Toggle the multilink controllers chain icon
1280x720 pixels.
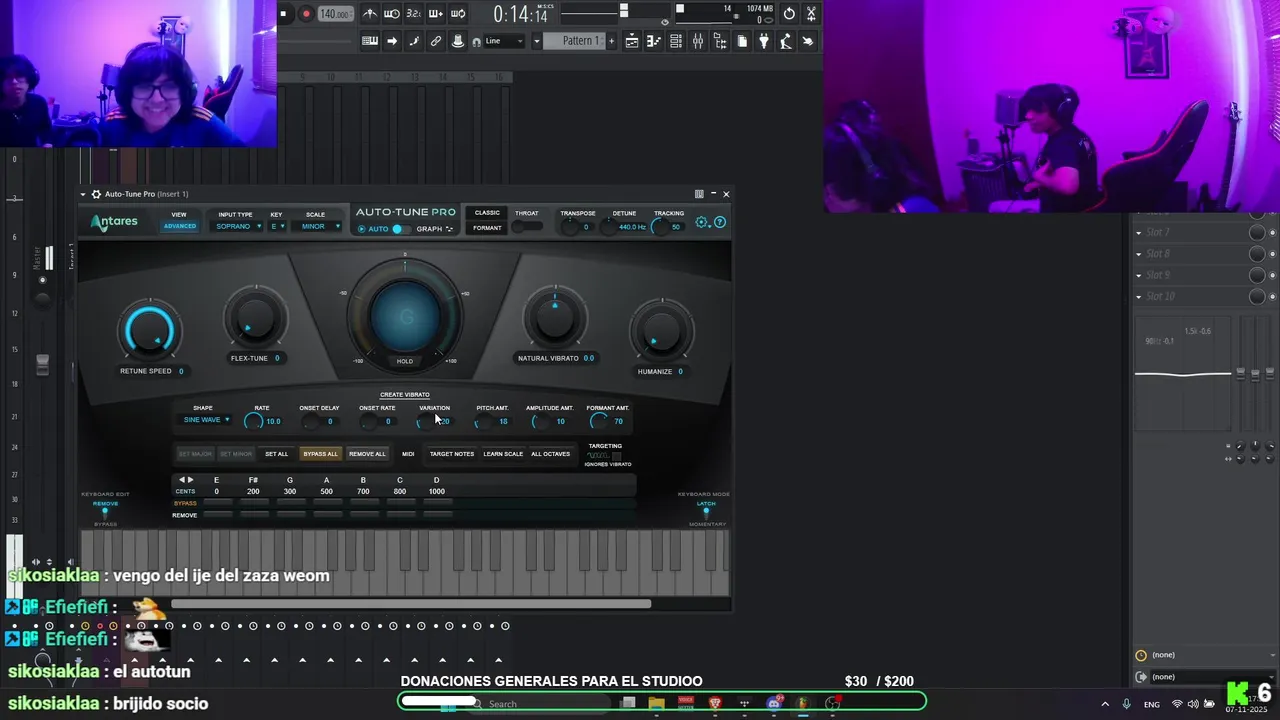[436, 41]
